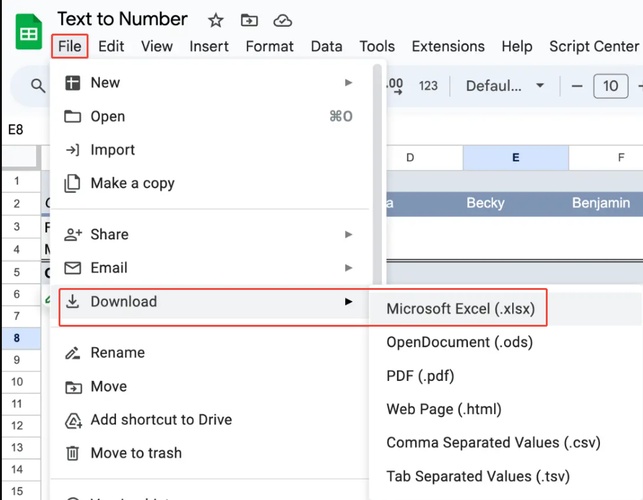643x500 pixels.
Task: Click the Add shortcut to Drive icon
Action: click(x=73, y=420)
